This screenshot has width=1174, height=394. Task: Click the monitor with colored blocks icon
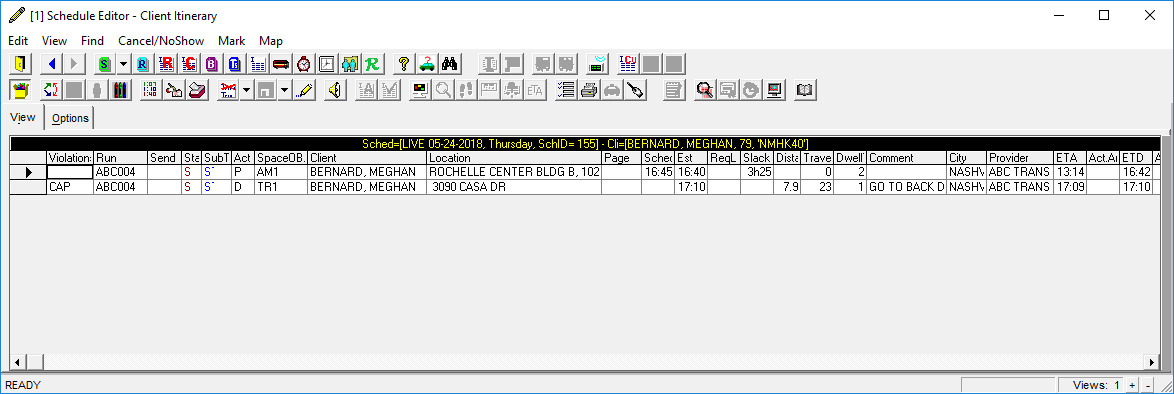[x=421, y=90]
